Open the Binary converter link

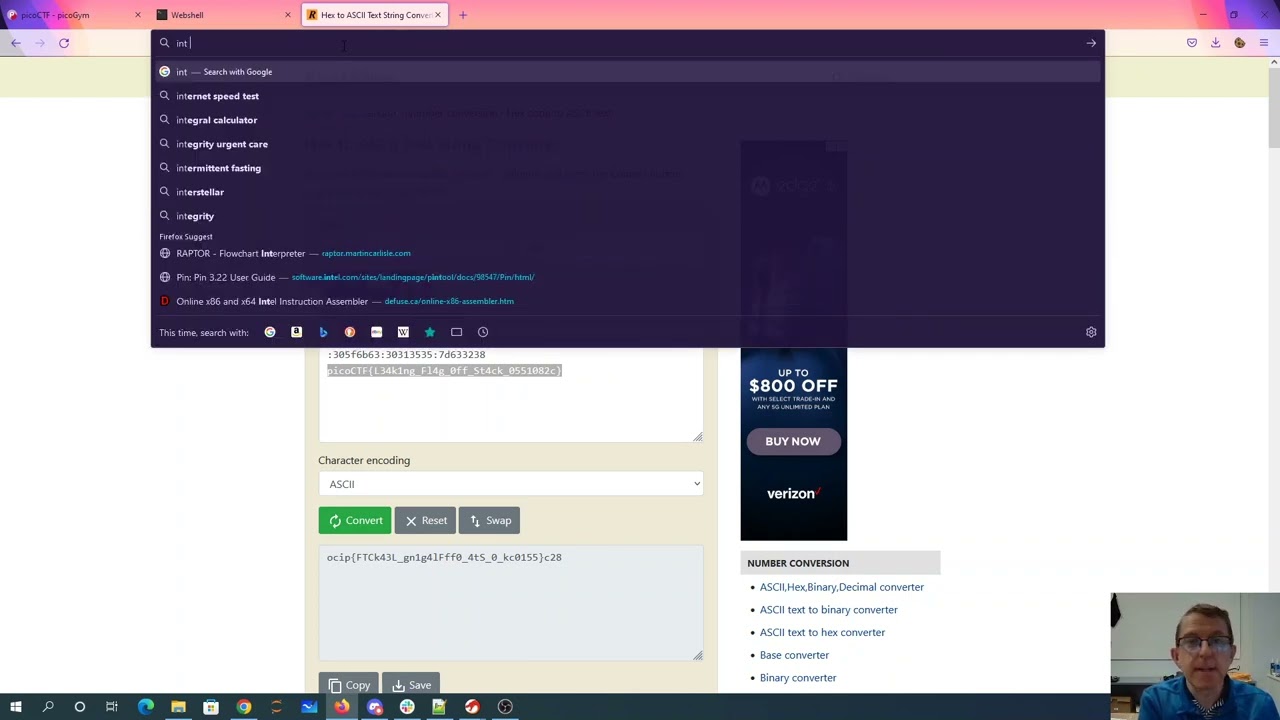(798, 678)
